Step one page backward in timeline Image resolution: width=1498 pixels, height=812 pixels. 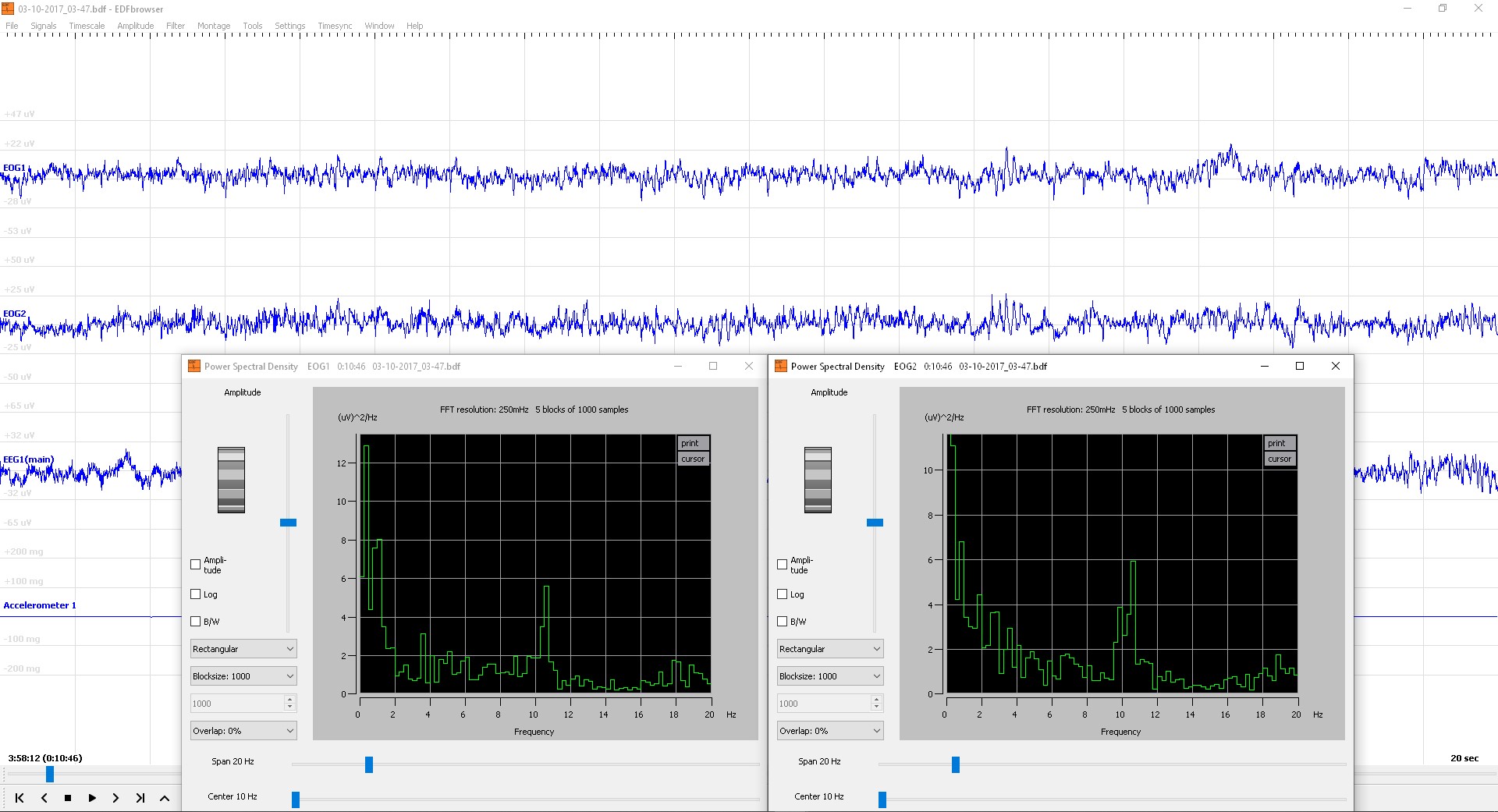pos(44,798)
